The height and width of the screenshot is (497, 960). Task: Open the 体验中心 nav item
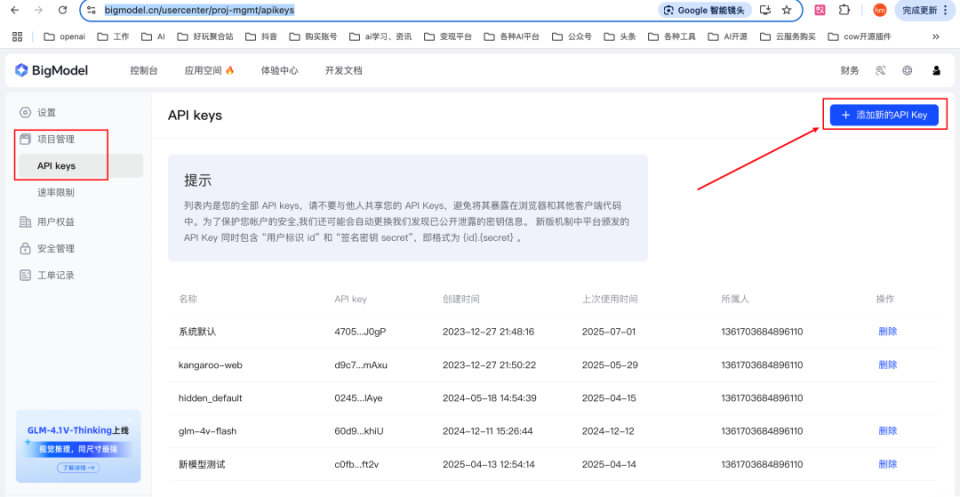[x=280, y=71]
